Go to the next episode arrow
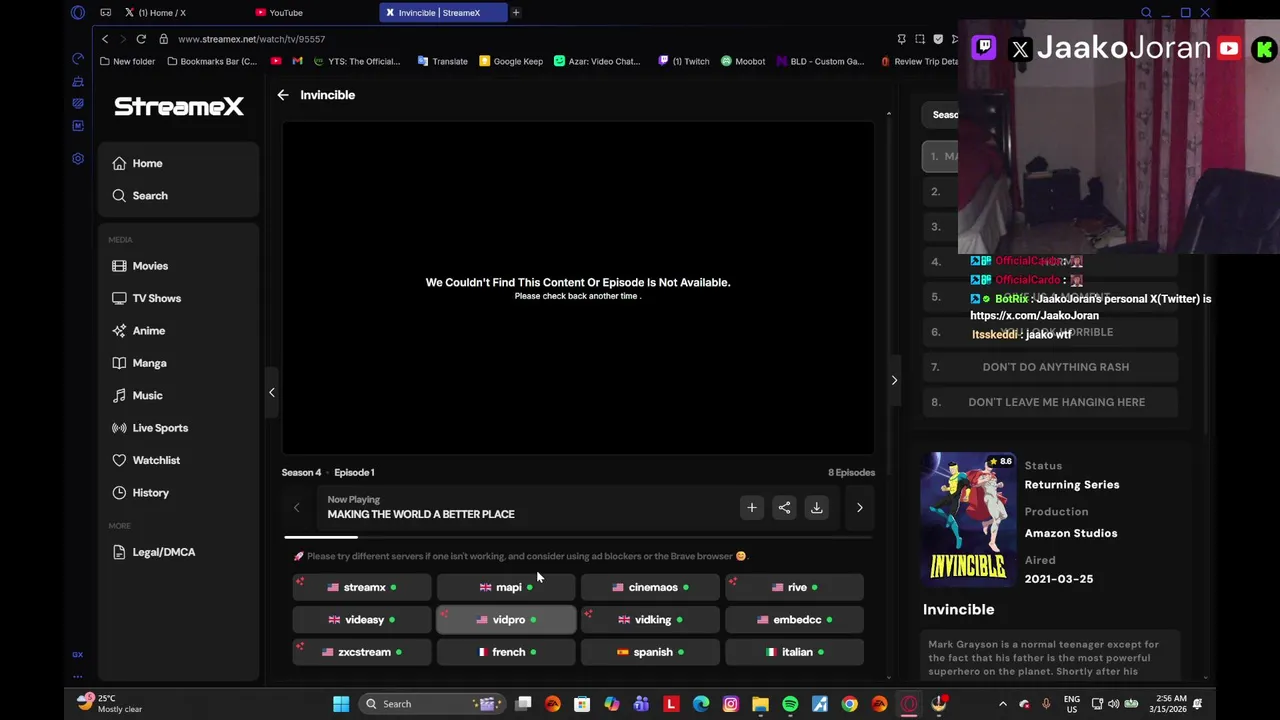The width and height of the screenshot is (1280, 720). (859, 508)
